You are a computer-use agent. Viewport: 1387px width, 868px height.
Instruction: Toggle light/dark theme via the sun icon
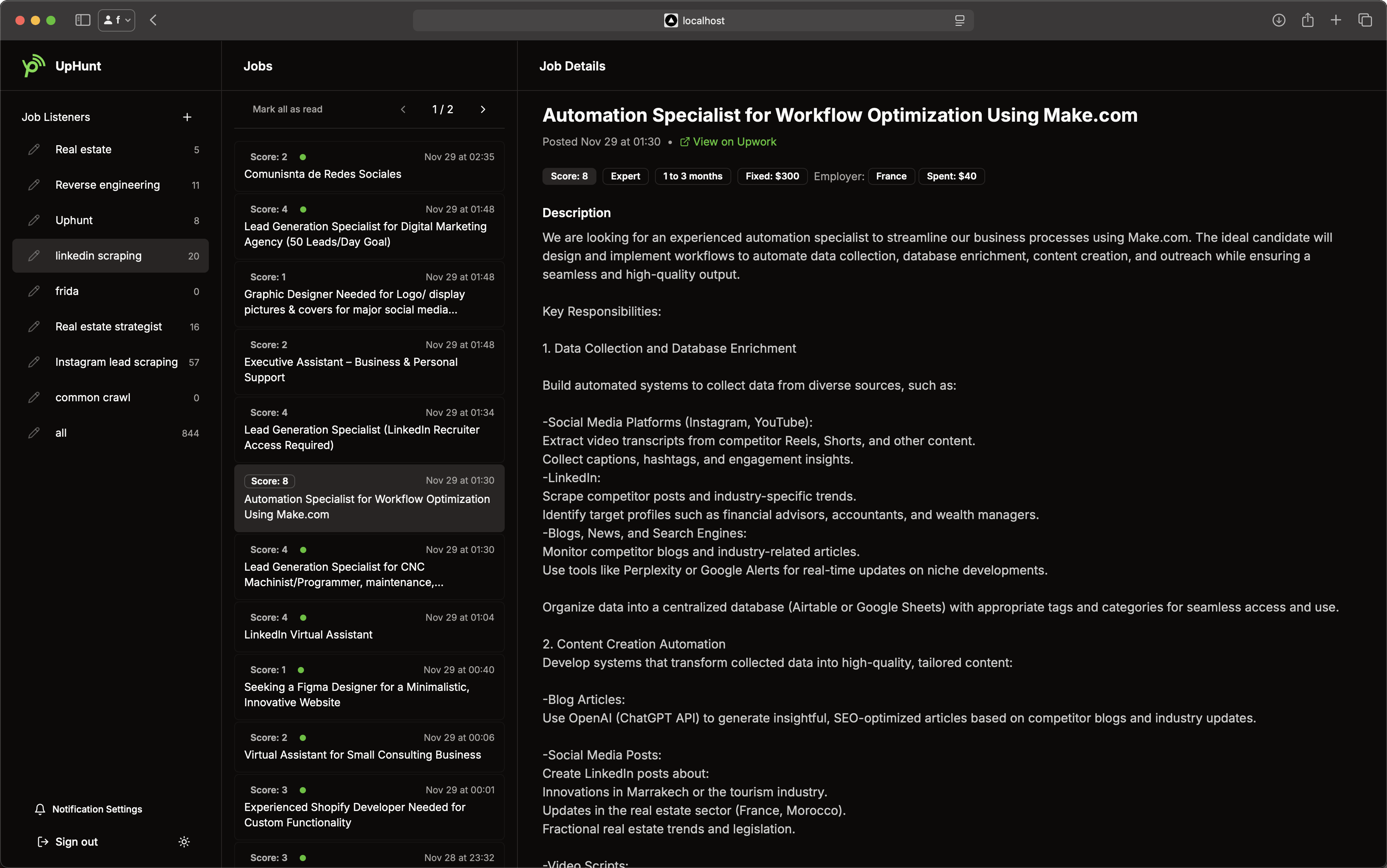click(x=184, y=841)
